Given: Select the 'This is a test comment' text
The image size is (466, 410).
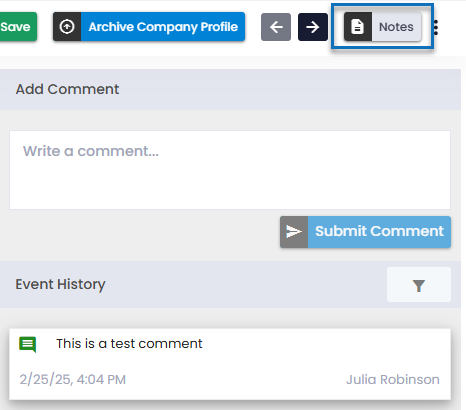Looking at the screenshot, I should 129,344.
